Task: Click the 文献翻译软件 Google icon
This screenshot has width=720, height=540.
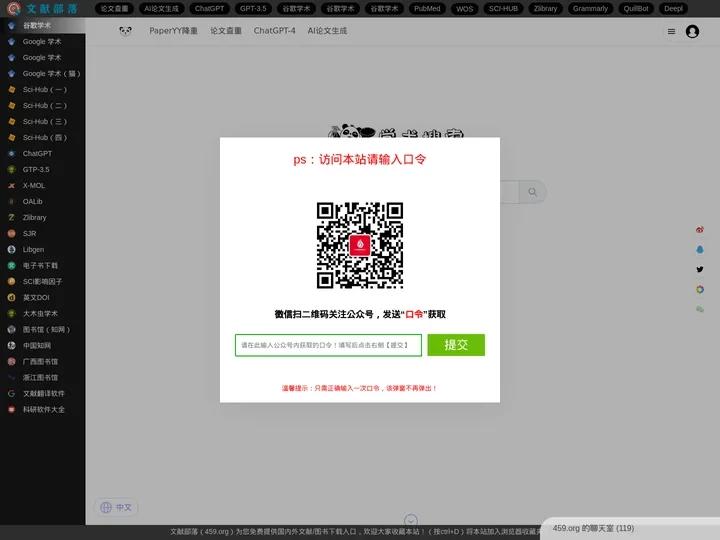Action: click(x=11, y=394)
